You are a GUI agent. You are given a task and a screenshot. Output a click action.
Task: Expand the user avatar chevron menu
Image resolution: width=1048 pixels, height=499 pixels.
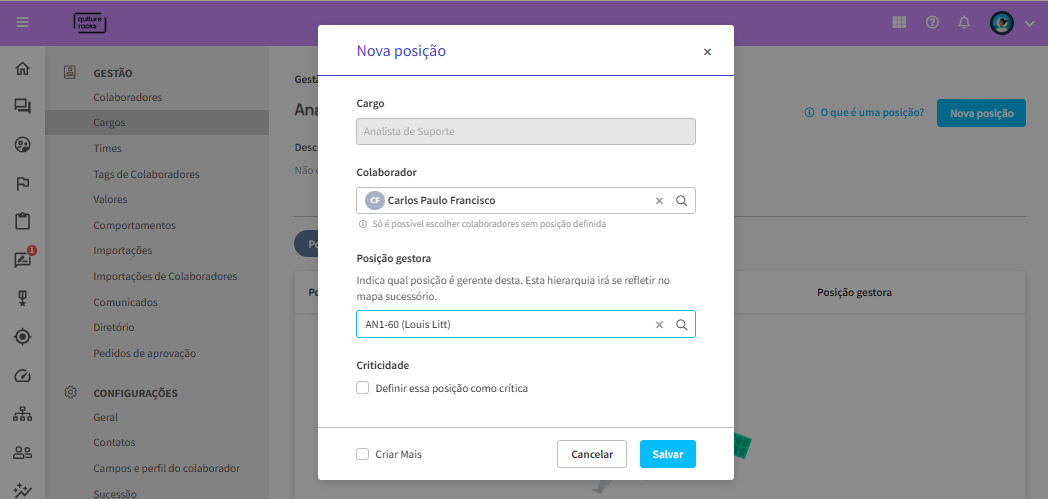(1029, 23)
